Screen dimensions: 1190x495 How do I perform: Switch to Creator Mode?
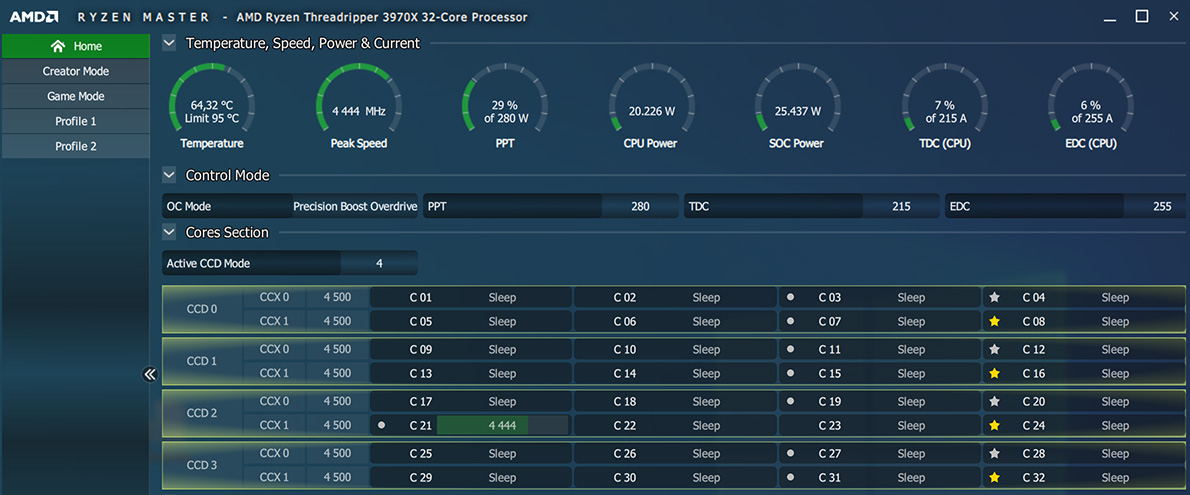point(76,71)
